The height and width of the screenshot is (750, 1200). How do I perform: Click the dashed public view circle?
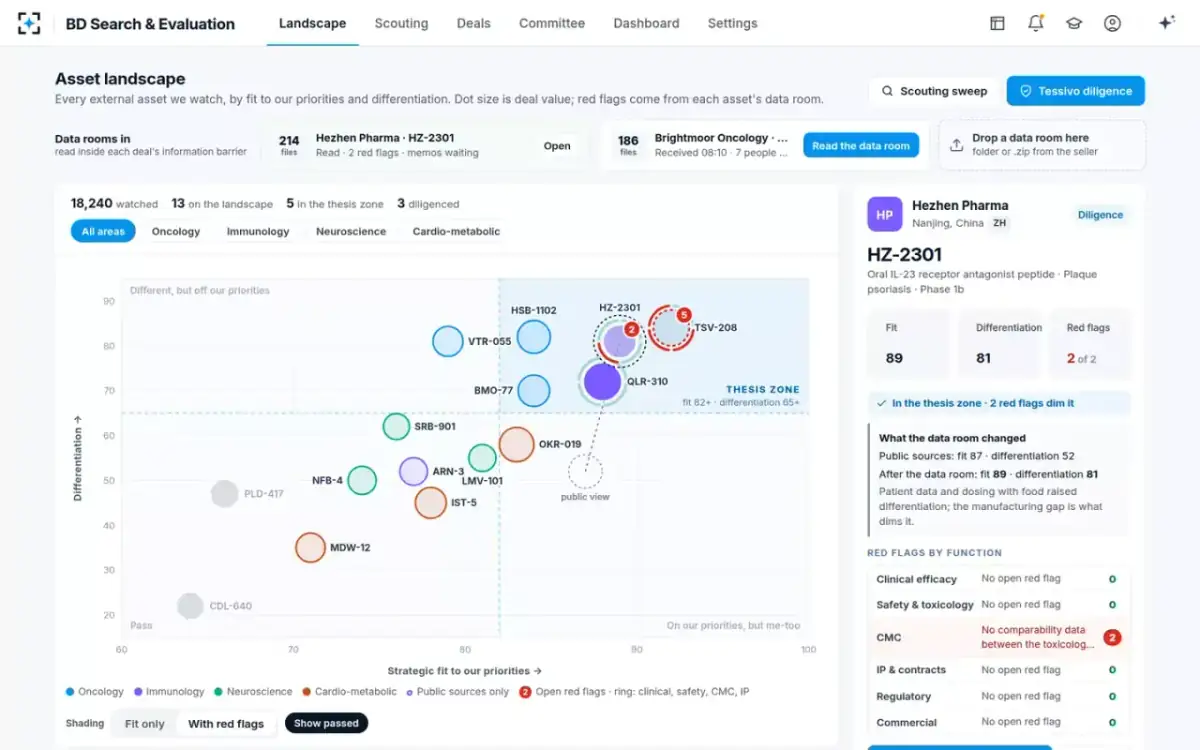click(585, 471)
